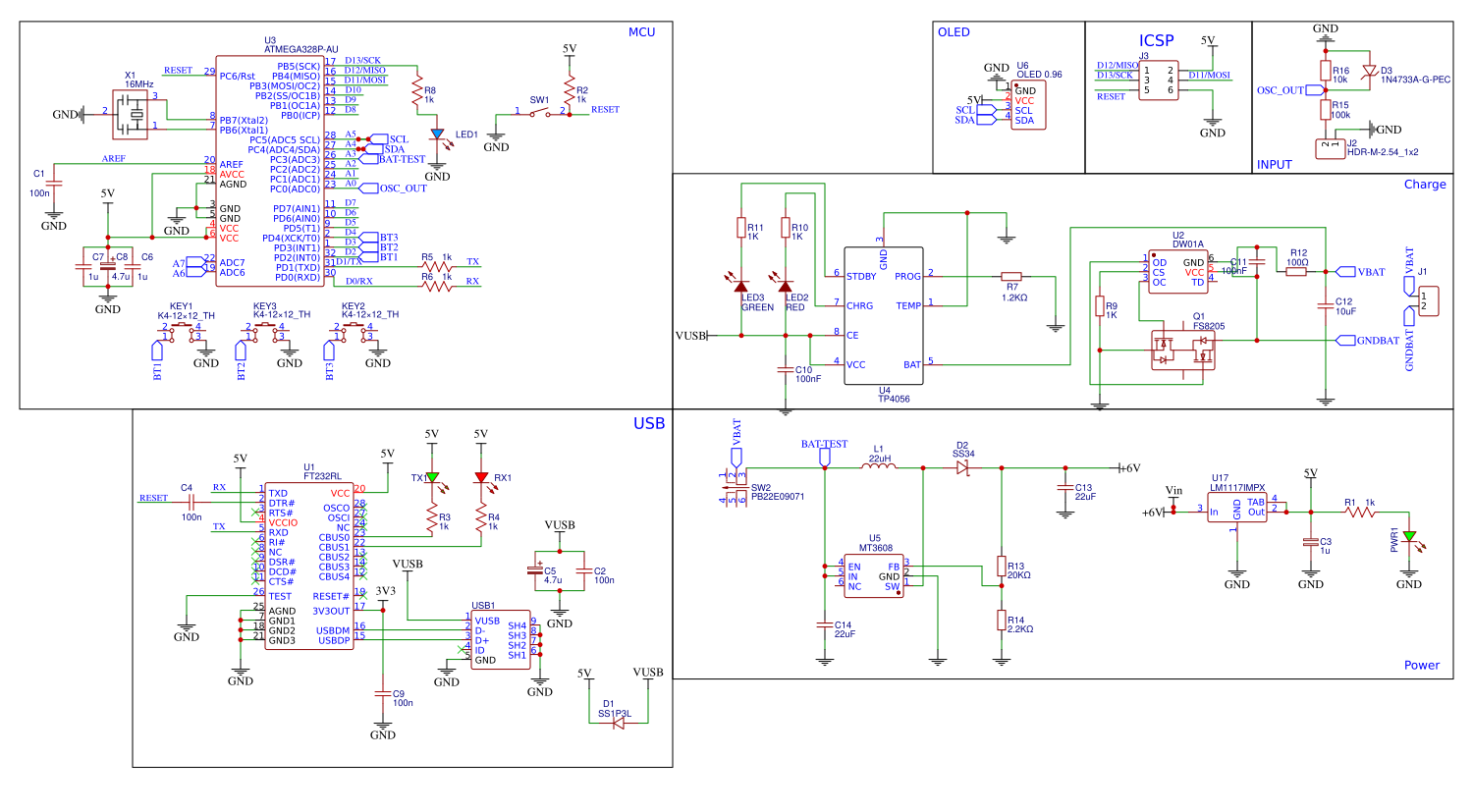Select the KEY3 tactile switch
This screenshot has width=1473, height=812.
(x=265, y=333)
